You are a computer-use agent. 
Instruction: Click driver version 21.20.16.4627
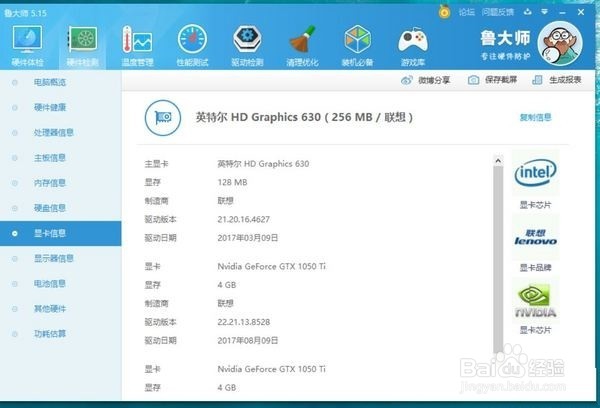tap(244, 220)
